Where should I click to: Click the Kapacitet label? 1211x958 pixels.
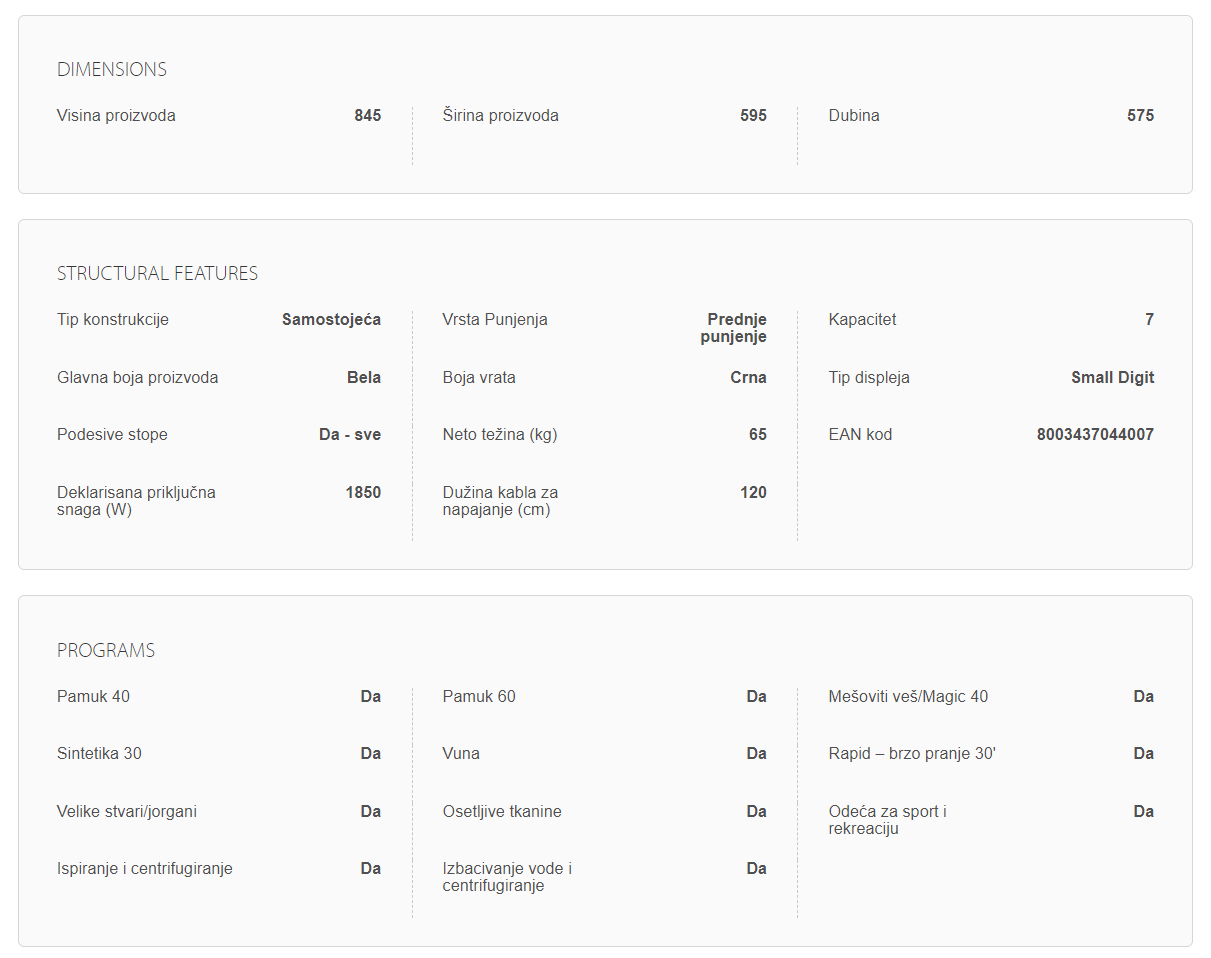coord(862,320)
